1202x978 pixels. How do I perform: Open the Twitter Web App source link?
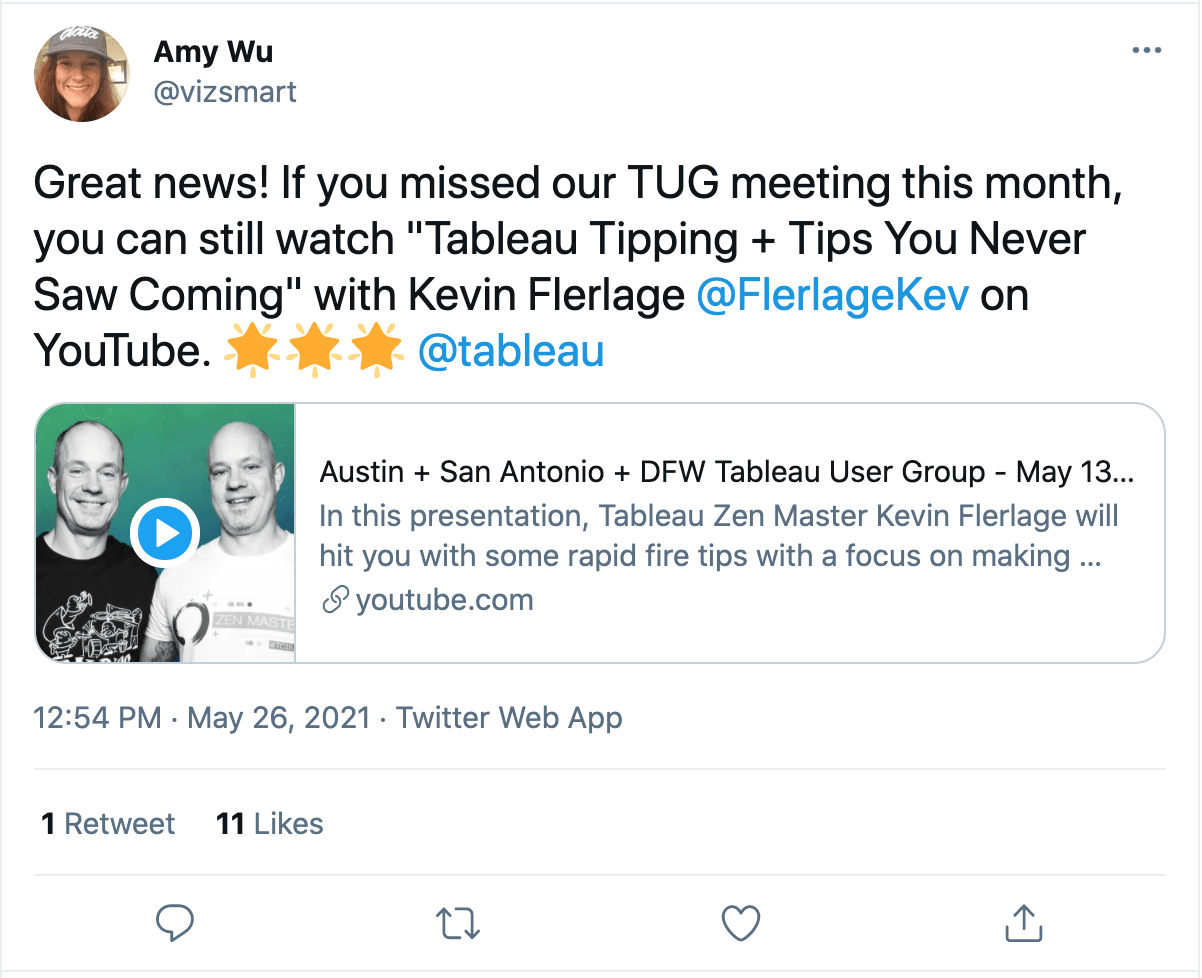click(x=510, y=717)
